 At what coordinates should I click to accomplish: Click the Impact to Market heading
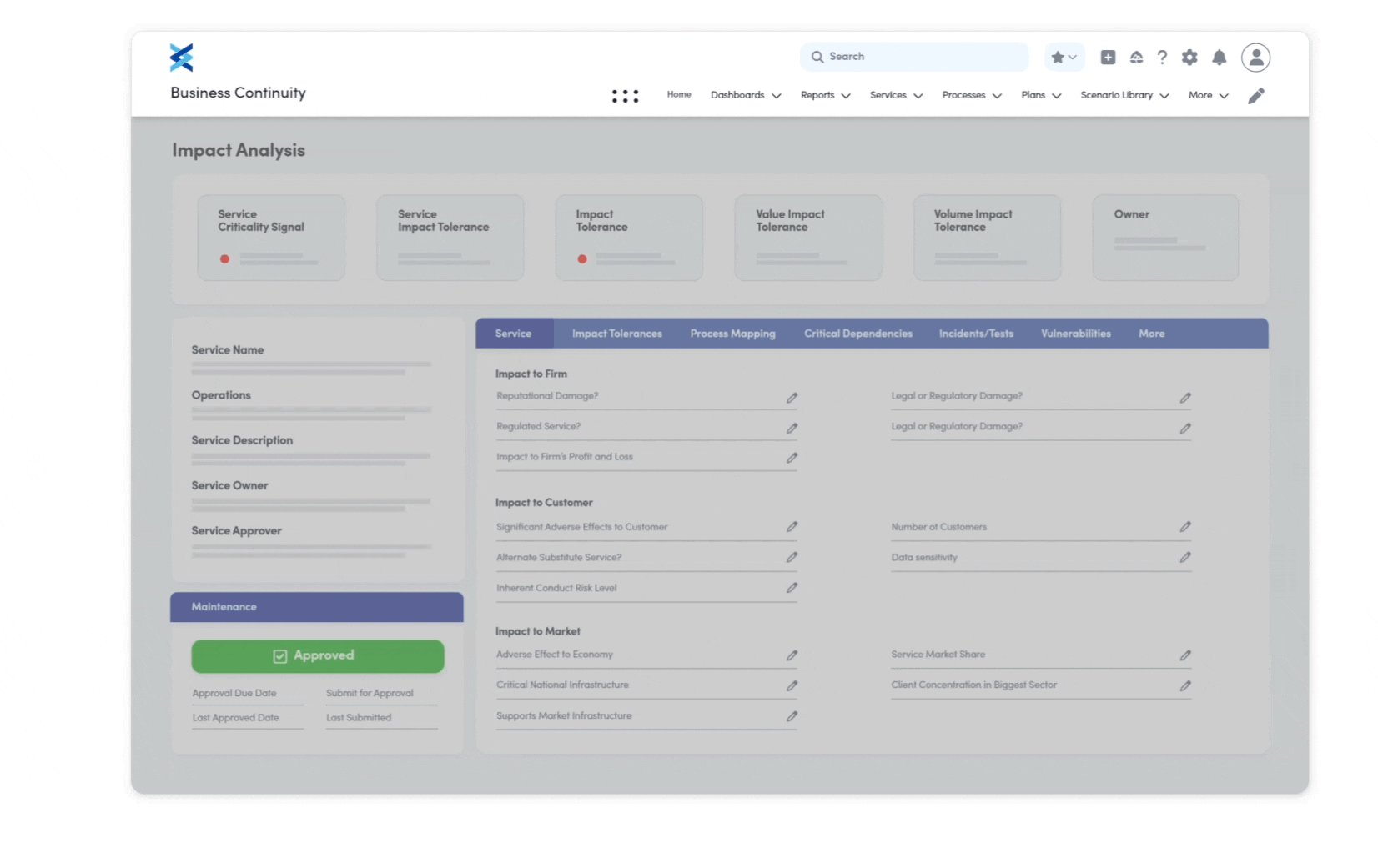(x=538, y=631)
